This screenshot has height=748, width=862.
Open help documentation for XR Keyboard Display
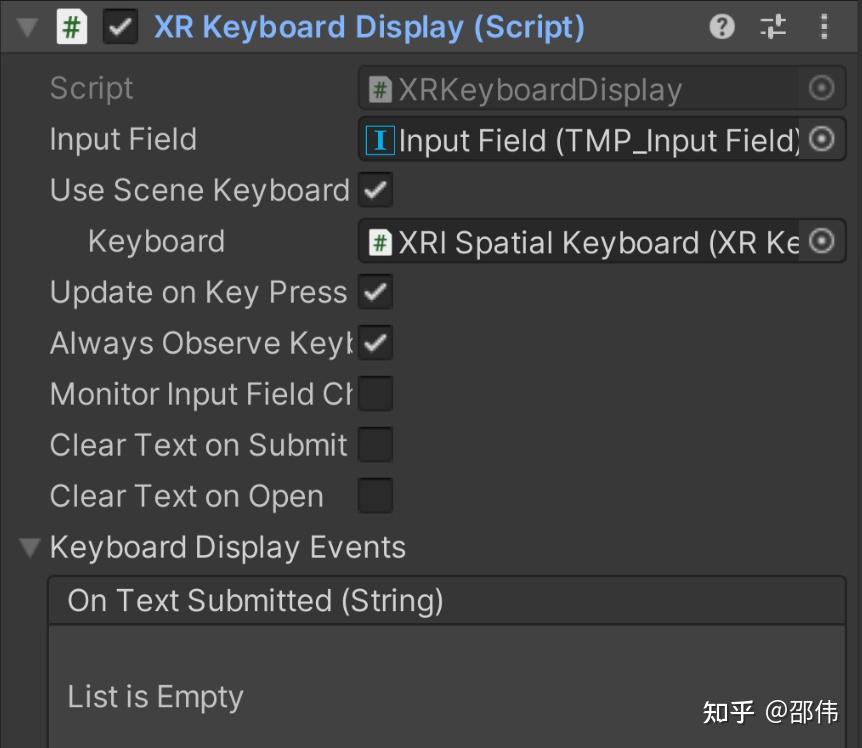coord(721,27)
